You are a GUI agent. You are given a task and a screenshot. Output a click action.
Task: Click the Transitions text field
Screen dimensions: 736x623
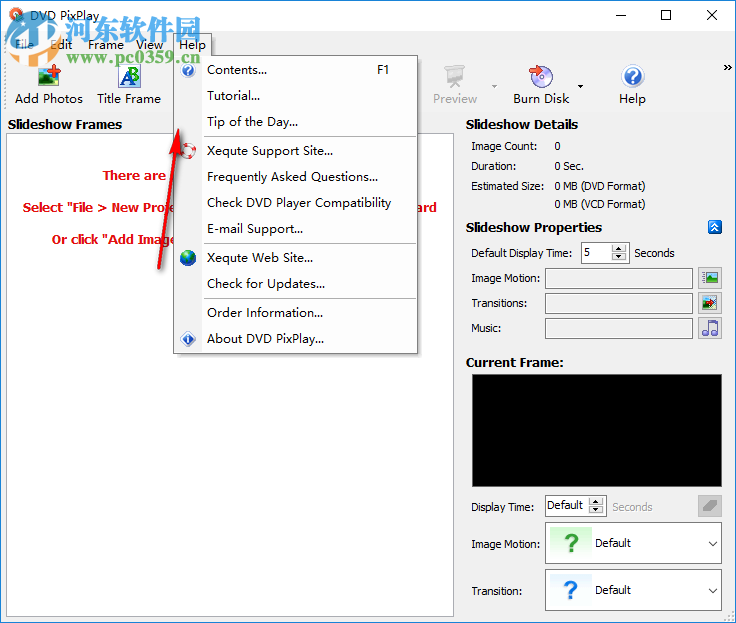coord(619,303)
